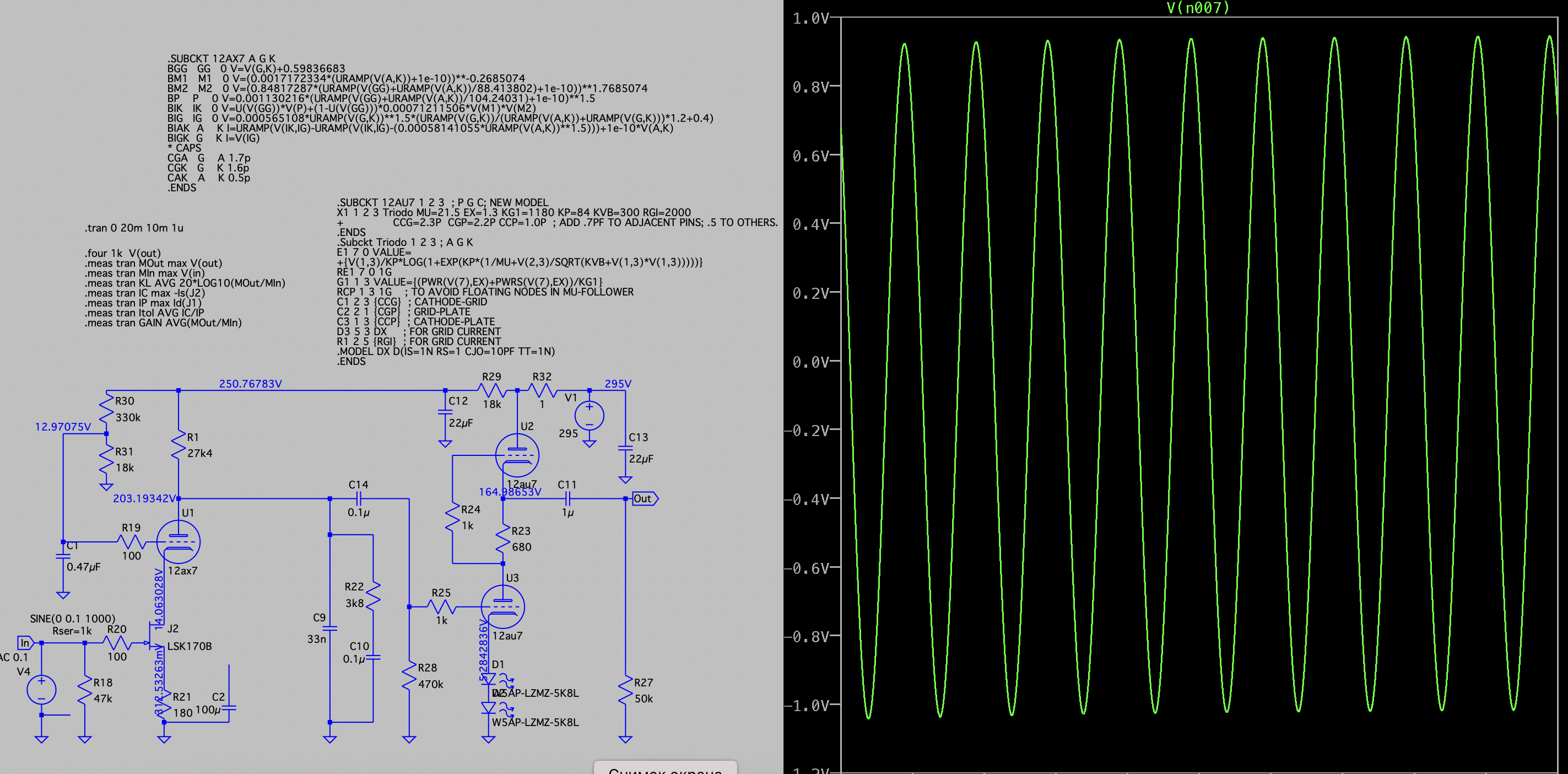Select the V4 sine voltage source symbol
The width and height of the screenshot is (1568, 774).
click(41, 690)
